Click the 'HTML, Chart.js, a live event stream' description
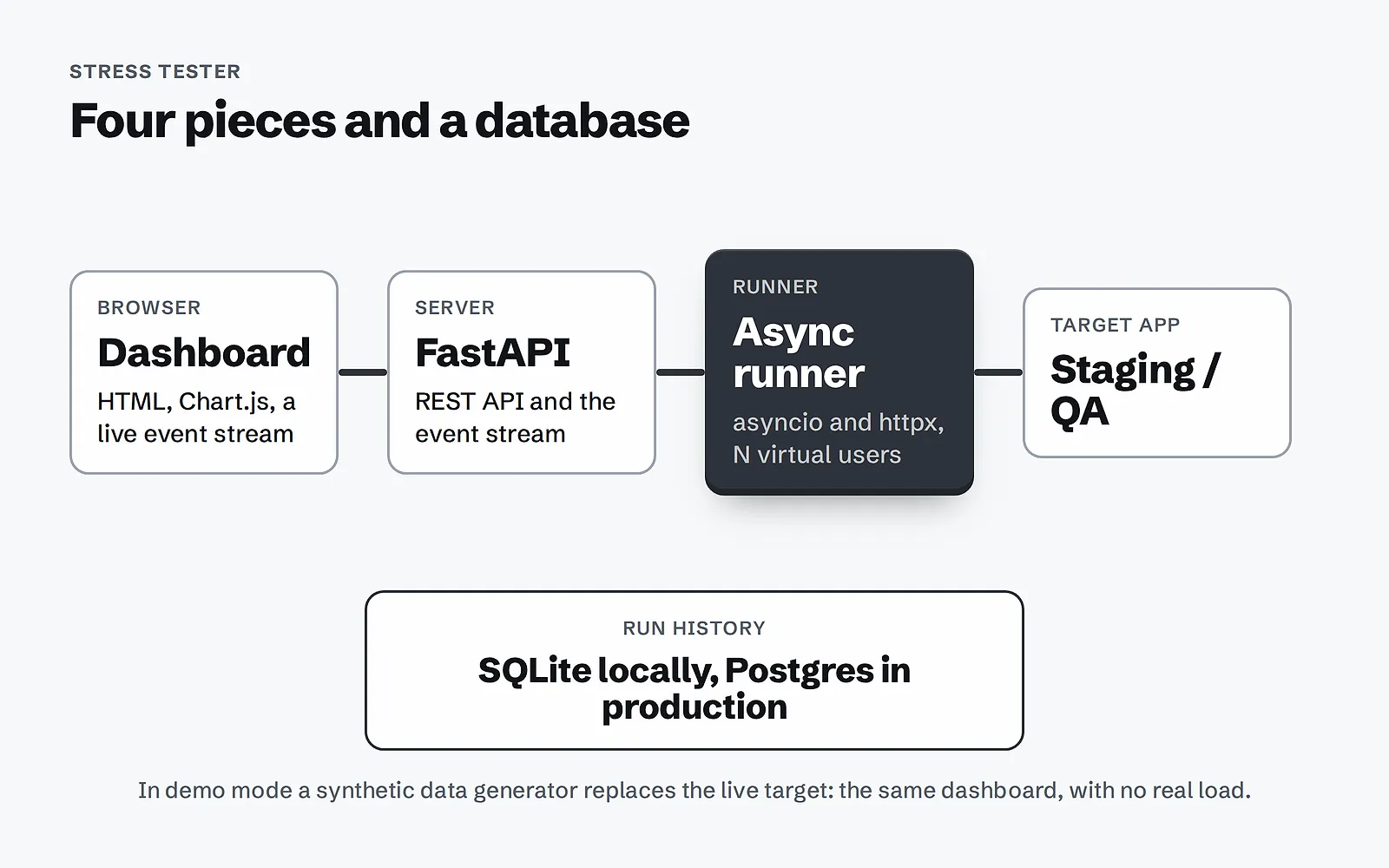 (196, 418)
